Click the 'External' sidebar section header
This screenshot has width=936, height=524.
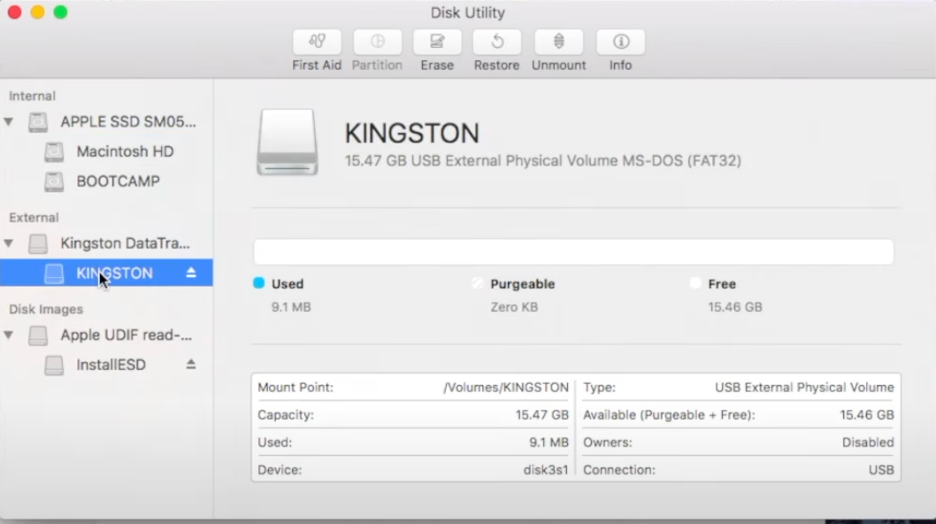coord(33,217)
